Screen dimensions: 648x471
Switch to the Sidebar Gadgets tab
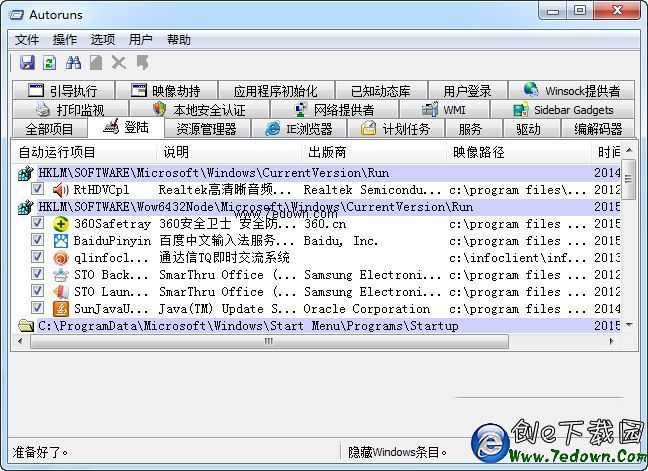(562, 110)
